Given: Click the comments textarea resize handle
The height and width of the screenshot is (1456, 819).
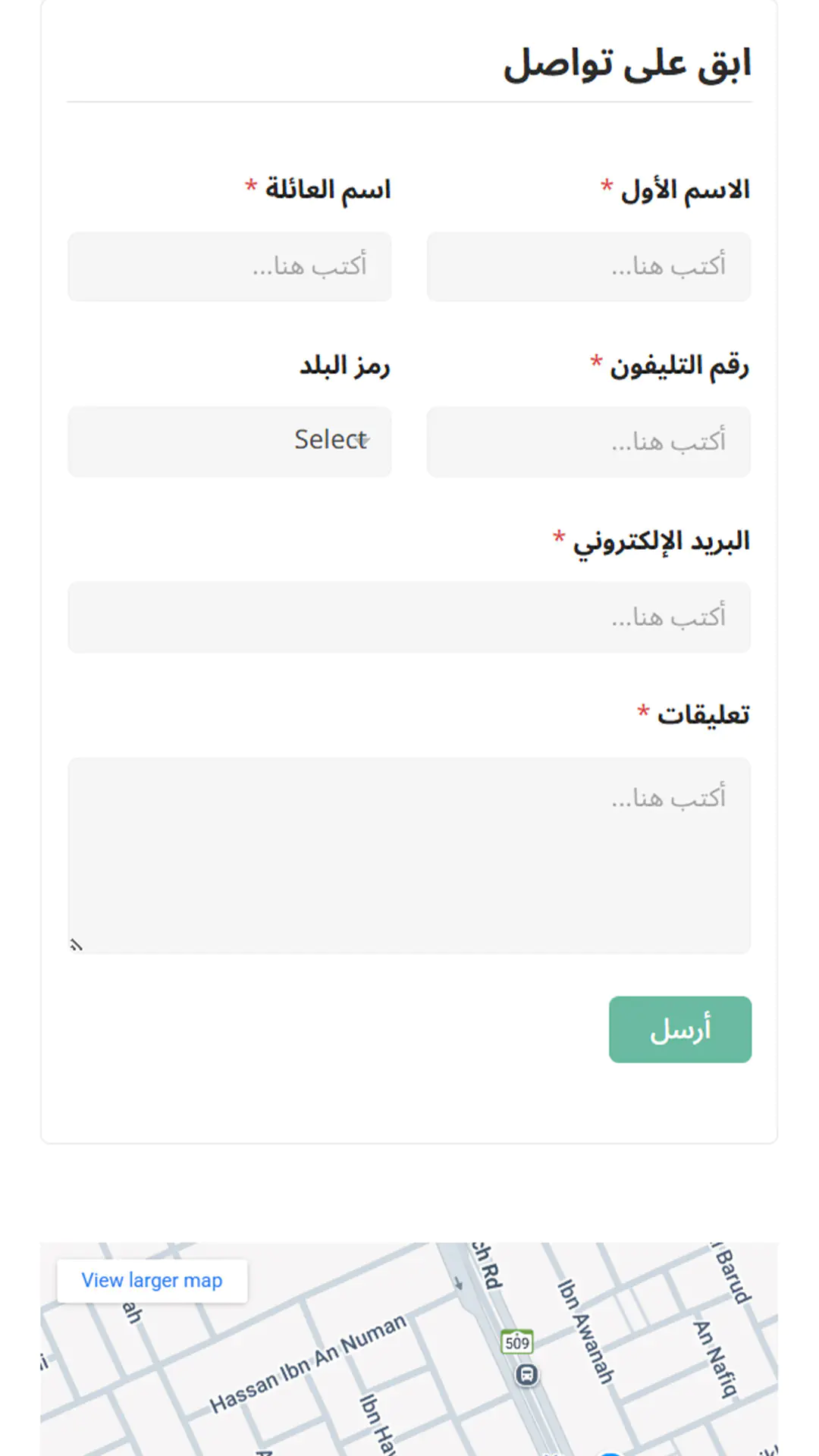Looking at the screenshot, I should 75,945.
